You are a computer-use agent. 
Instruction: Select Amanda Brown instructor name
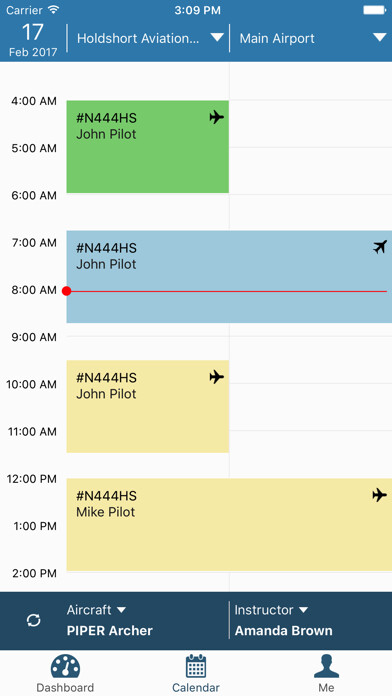click(283, 631)
